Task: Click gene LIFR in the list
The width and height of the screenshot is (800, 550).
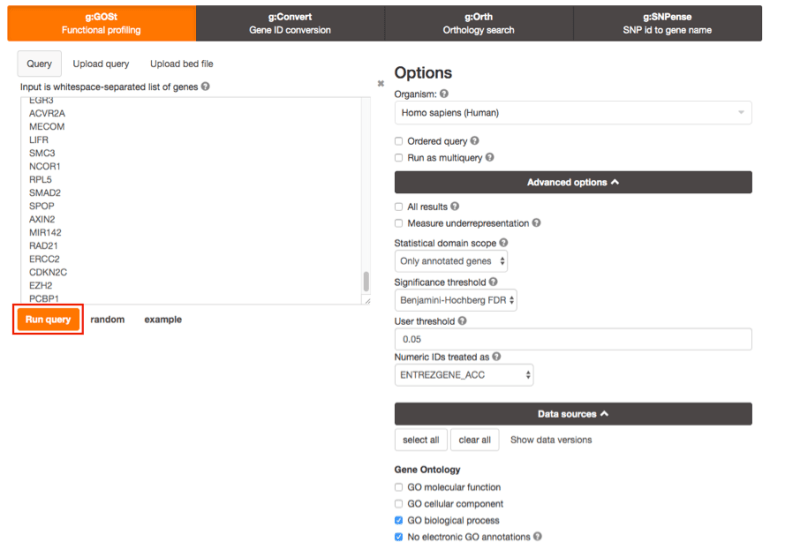Action: pos(39,140)
